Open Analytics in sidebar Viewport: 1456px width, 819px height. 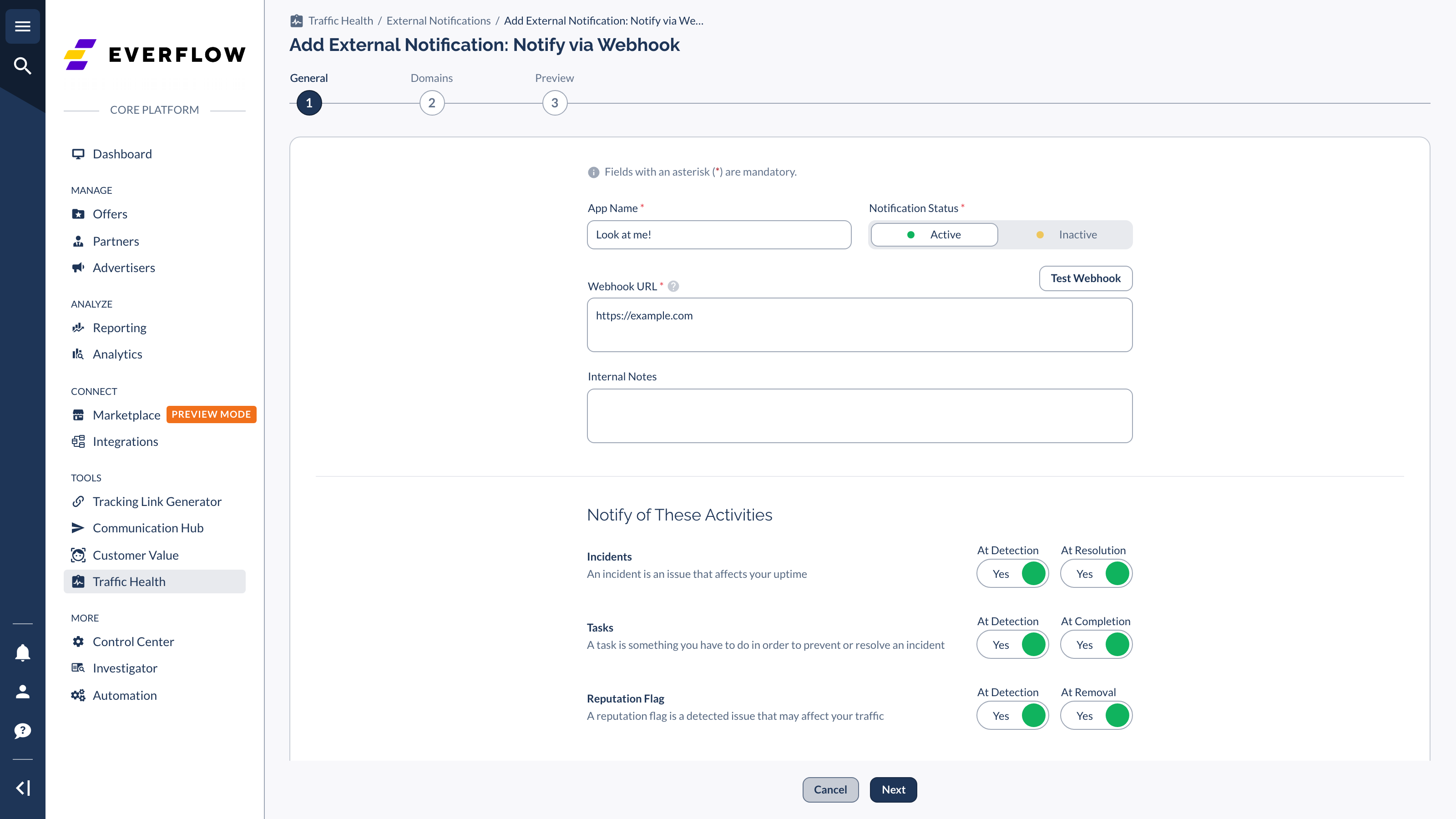click(117, 354)
